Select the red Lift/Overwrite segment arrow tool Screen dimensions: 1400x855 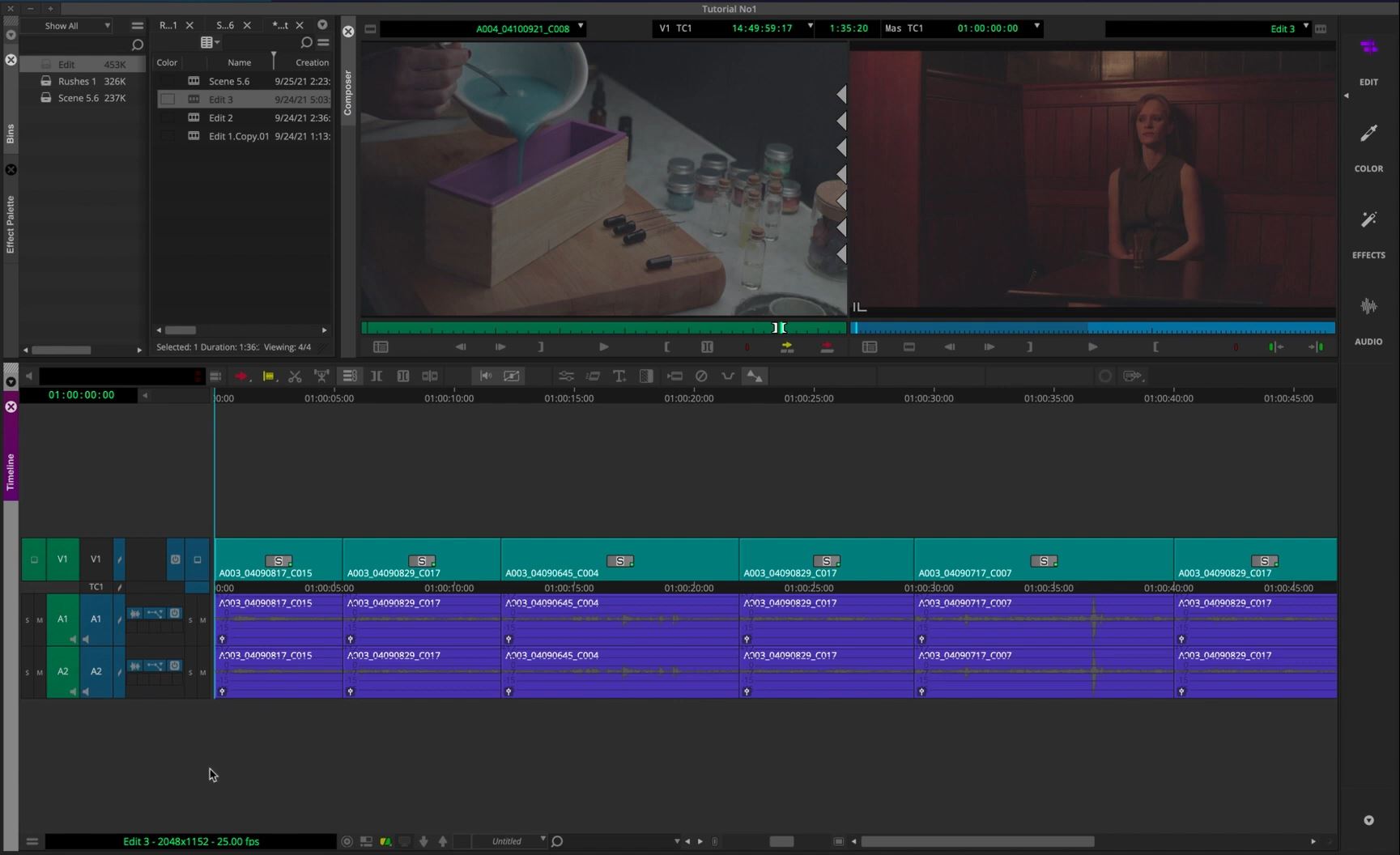[241, 376]
